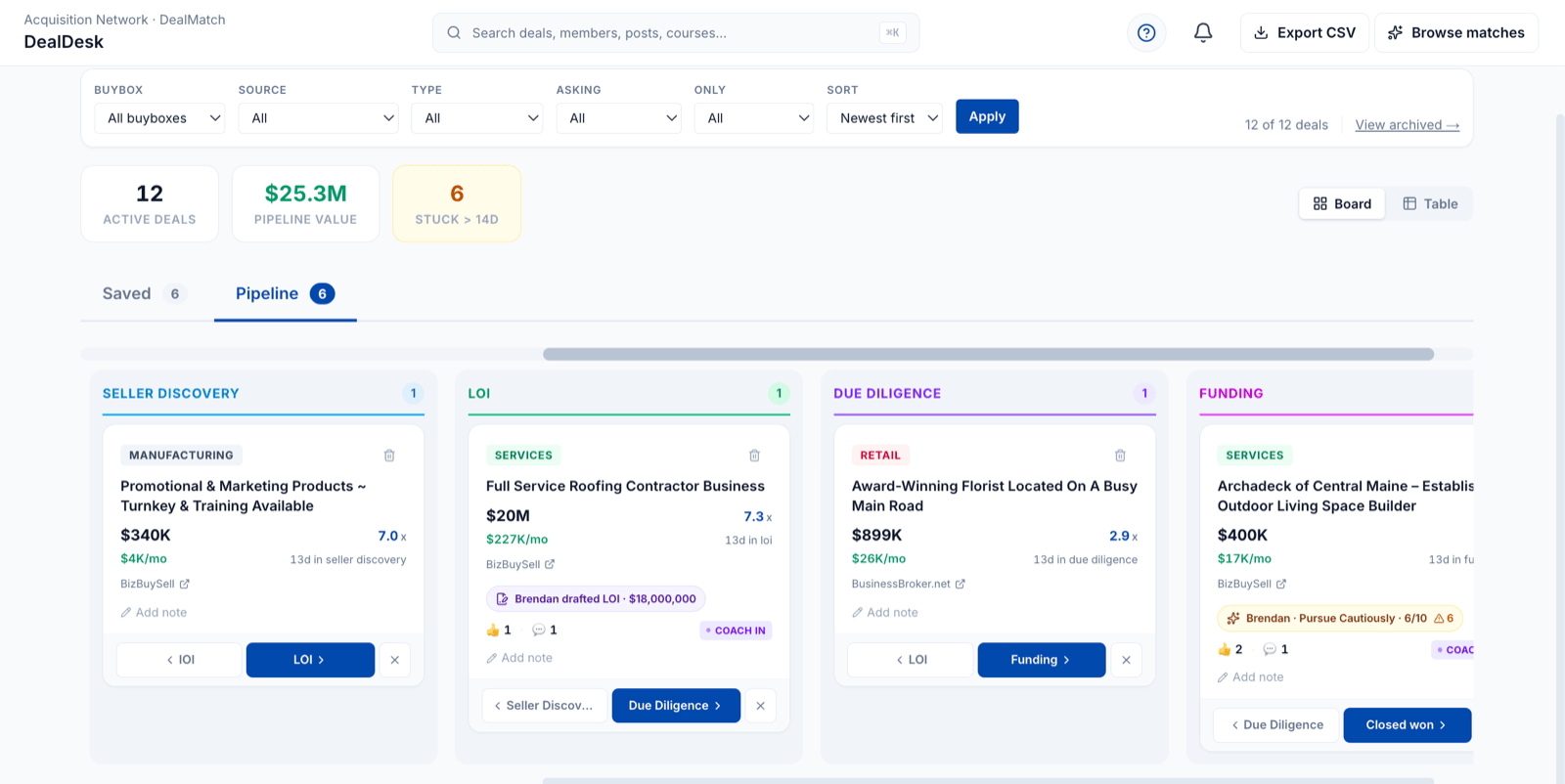The width and height of the screenshot is (1565, 784).
Task: Click comment bubble icon on Archadeck card
Action: point(1270,649)
